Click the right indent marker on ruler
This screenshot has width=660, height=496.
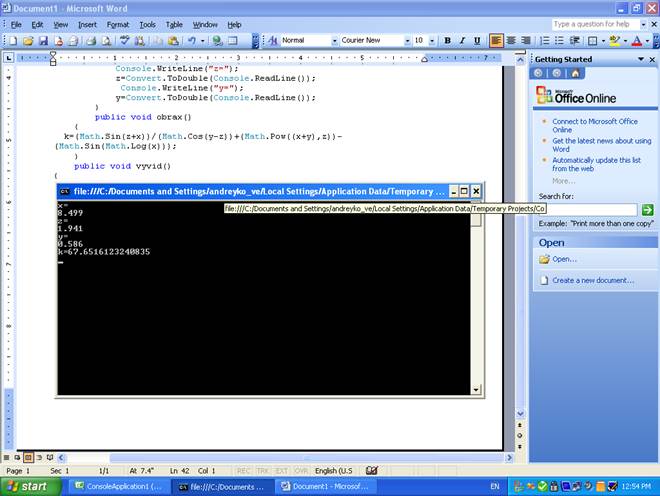(x=424, y=59)
